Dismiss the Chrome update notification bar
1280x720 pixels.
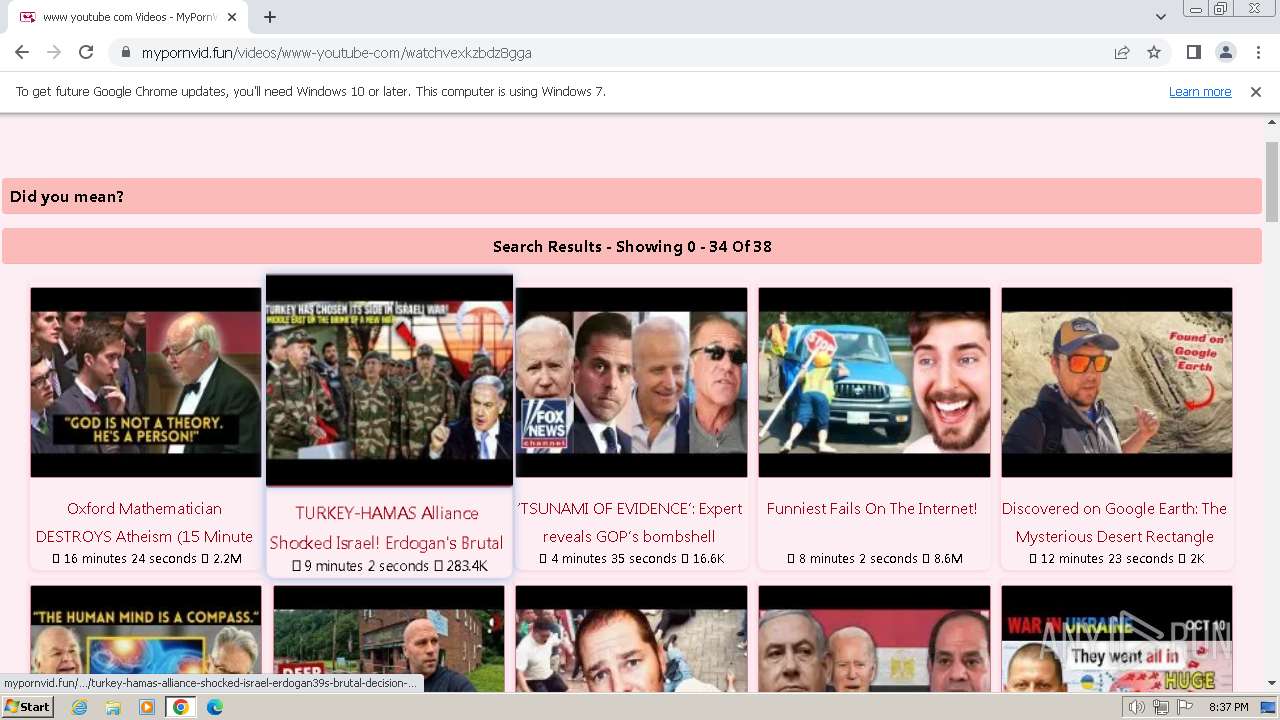[1256, 92]
